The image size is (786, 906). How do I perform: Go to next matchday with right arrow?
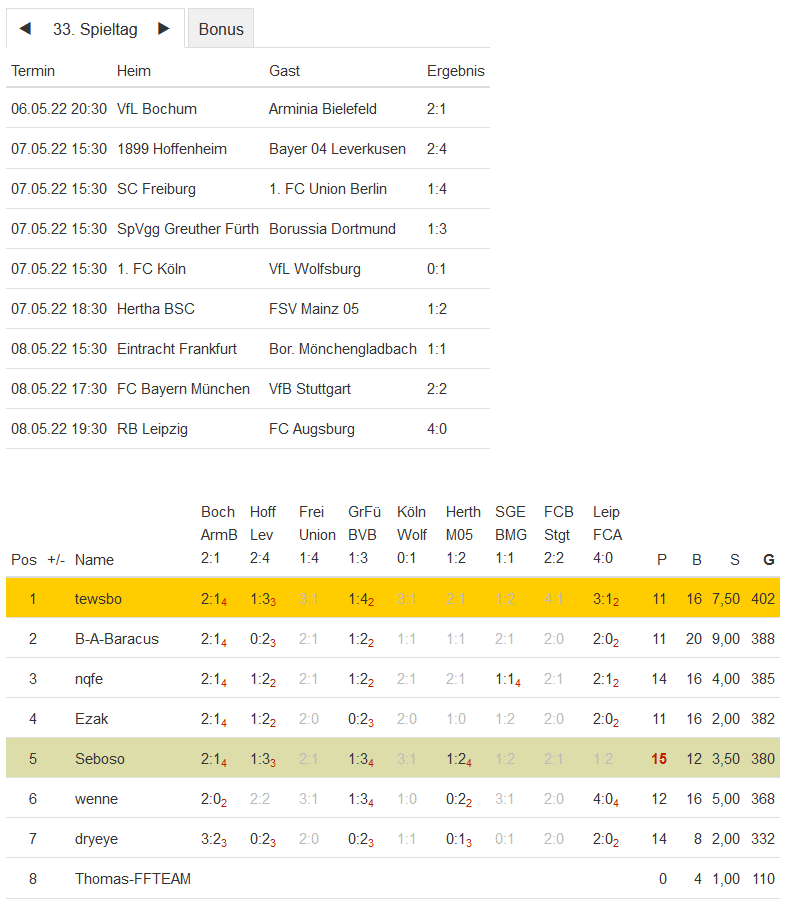164,29
